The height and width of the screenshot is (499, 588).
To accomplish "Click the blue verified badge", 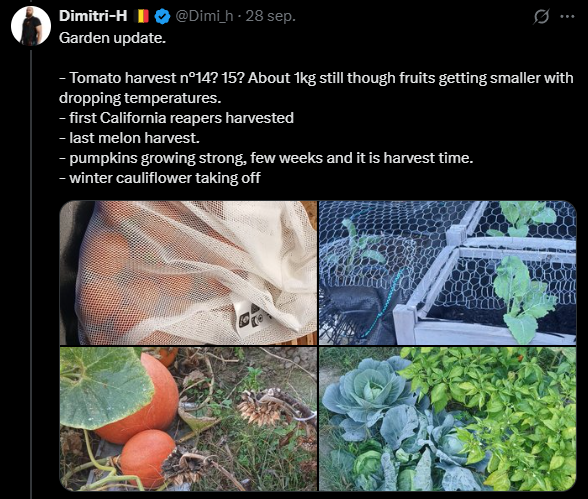I will pyautogui.click(x=162, y=16).
